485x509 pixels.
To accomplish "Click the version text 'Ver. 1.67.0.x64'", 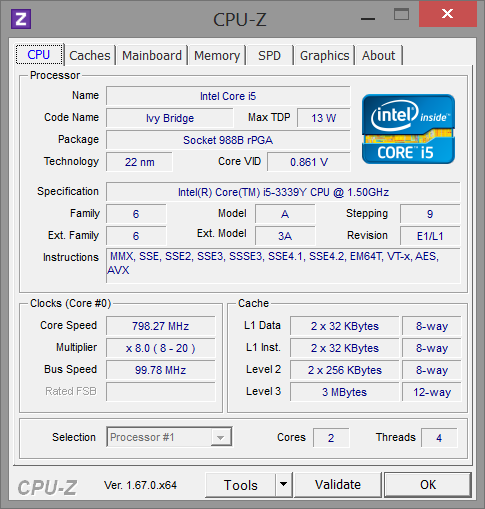I will tap(140, 485).
